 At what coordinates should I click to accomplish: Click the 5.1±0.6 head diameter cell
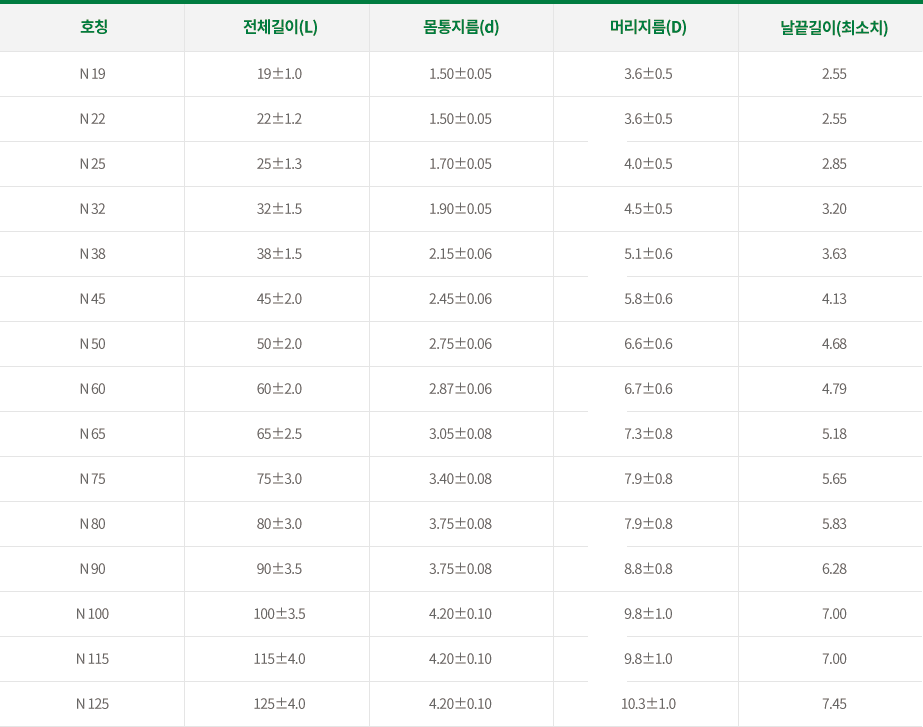648,254
